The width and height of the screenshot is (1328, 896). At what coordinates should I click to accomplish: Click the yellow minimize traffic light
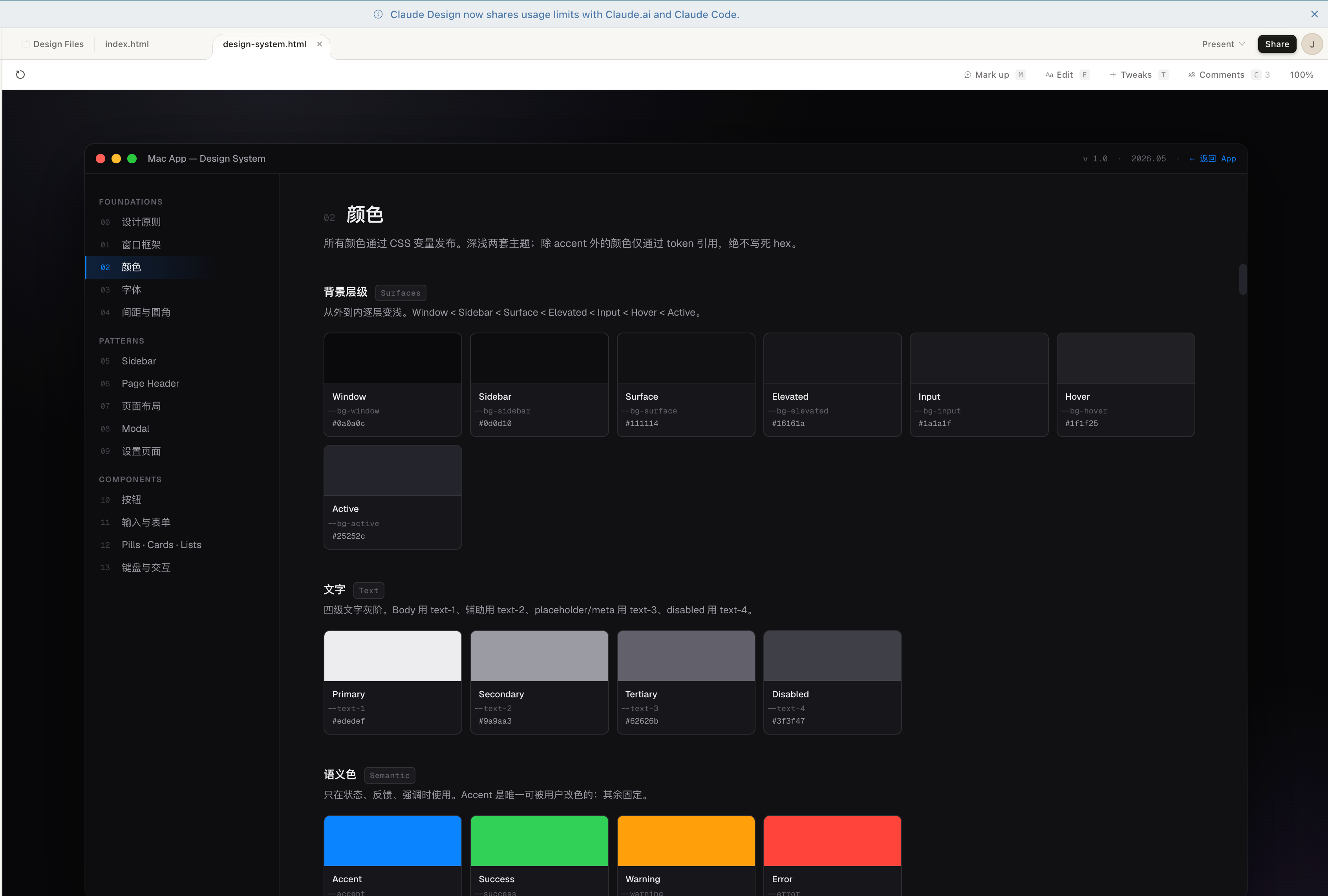[x=116, y=159]
